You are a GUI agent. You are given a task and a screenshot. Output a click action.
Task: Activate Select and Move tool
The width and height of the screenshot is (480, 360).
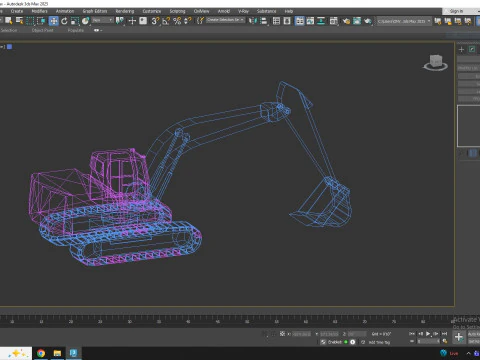(x=54, y=21)
